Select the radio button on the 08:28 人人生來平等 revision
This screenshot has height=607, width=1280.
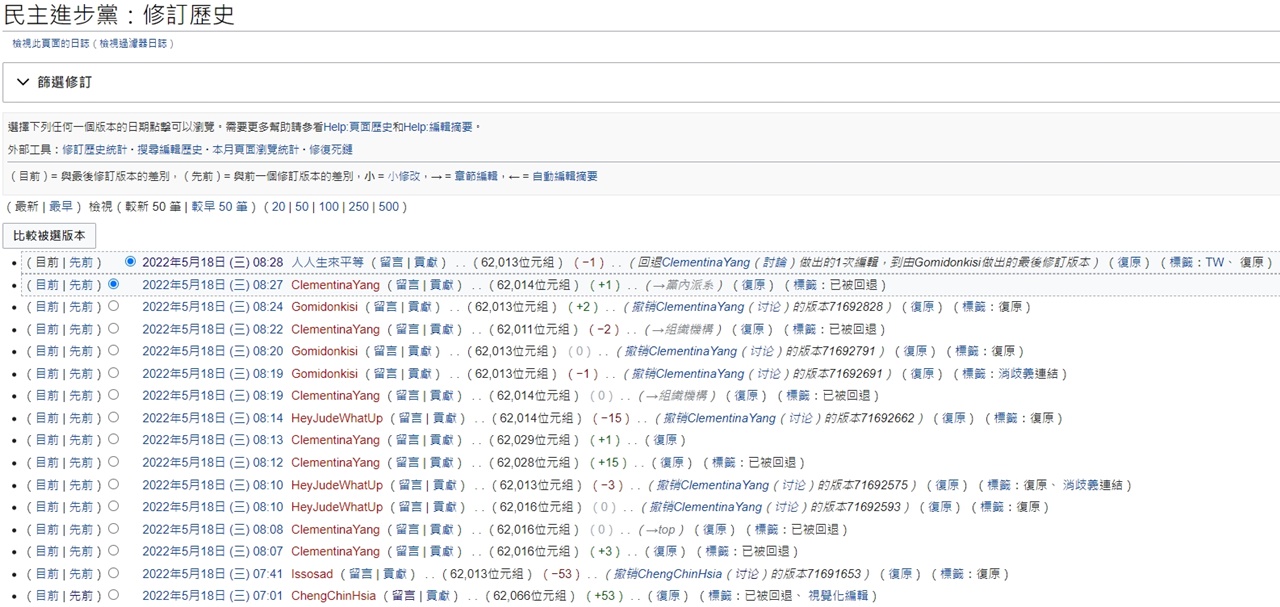(130, 261)
